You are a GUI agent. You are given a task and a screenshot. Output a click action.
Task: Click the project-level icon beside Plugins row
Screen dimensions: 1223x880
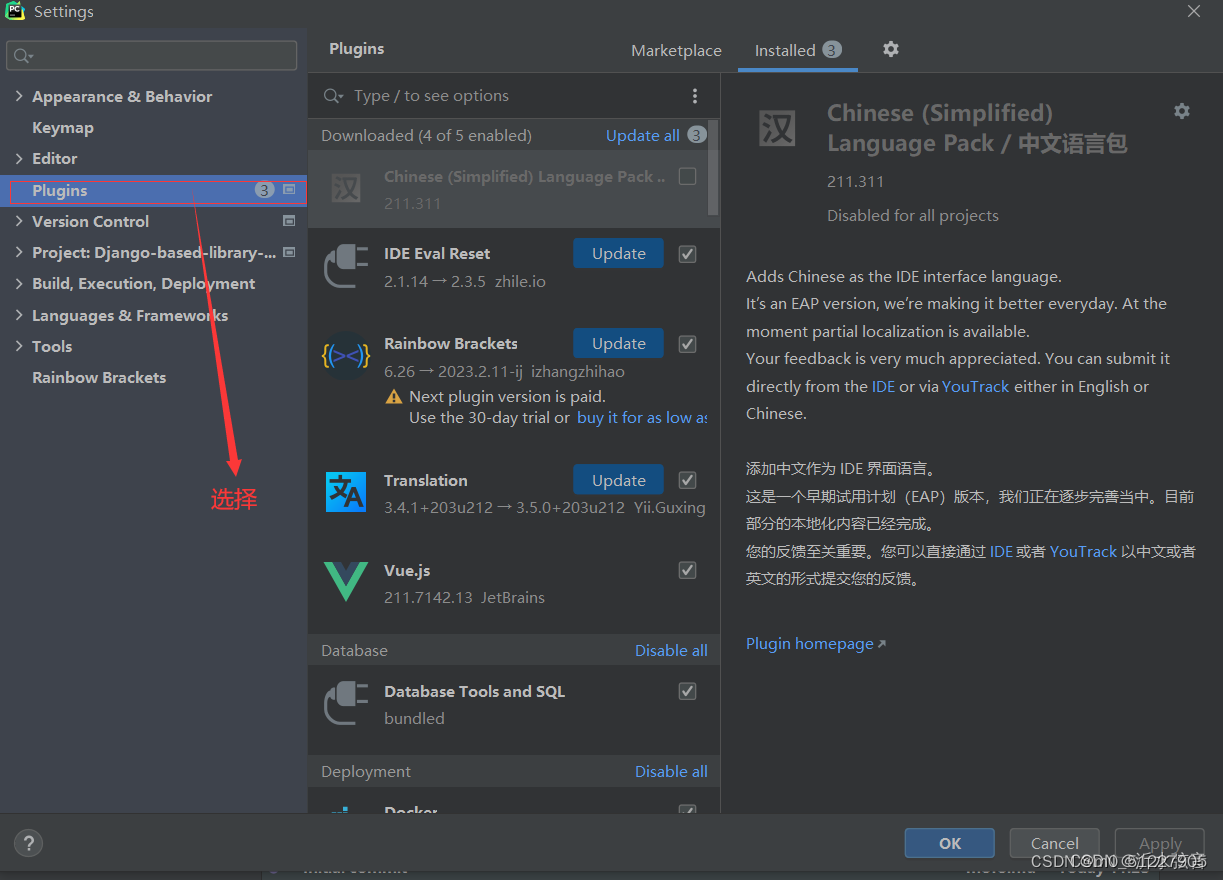pyautogui.click(x=289, y=189)
